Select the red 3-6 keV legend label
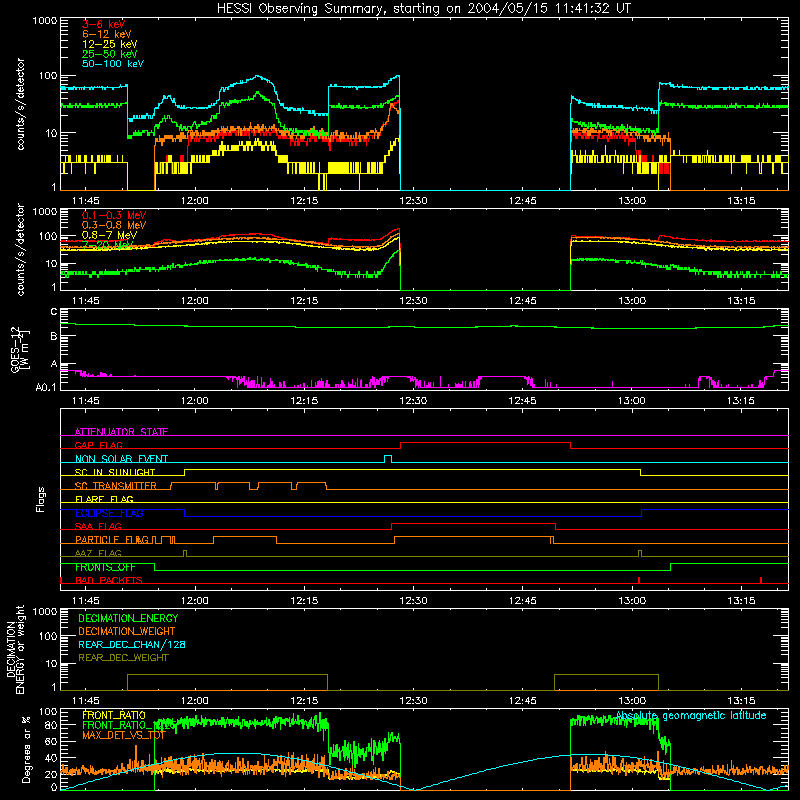Screen dimensions: 800x800 pos(104,24)
